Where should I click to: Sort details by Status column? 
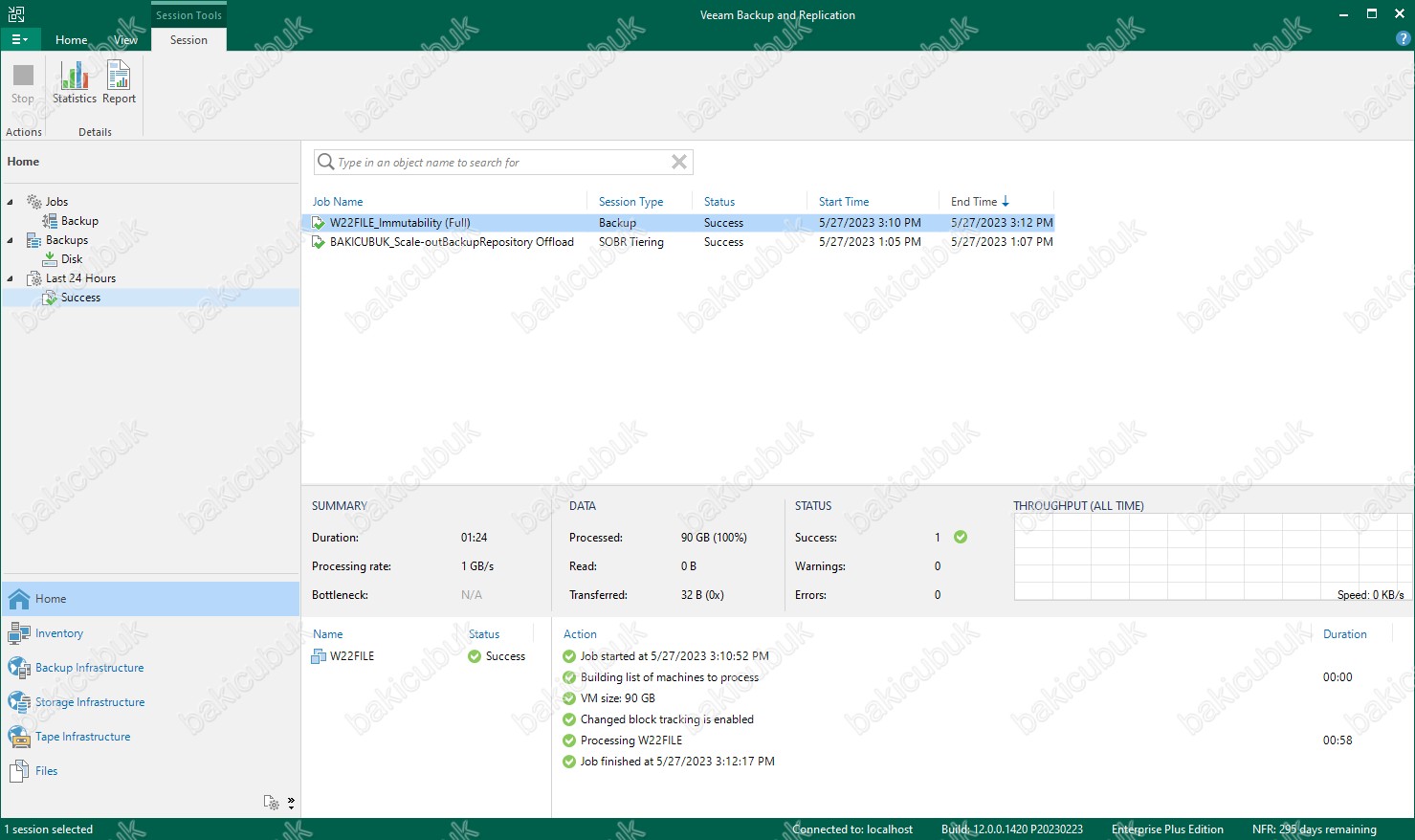pyautogui.click(x=484, y=634)
